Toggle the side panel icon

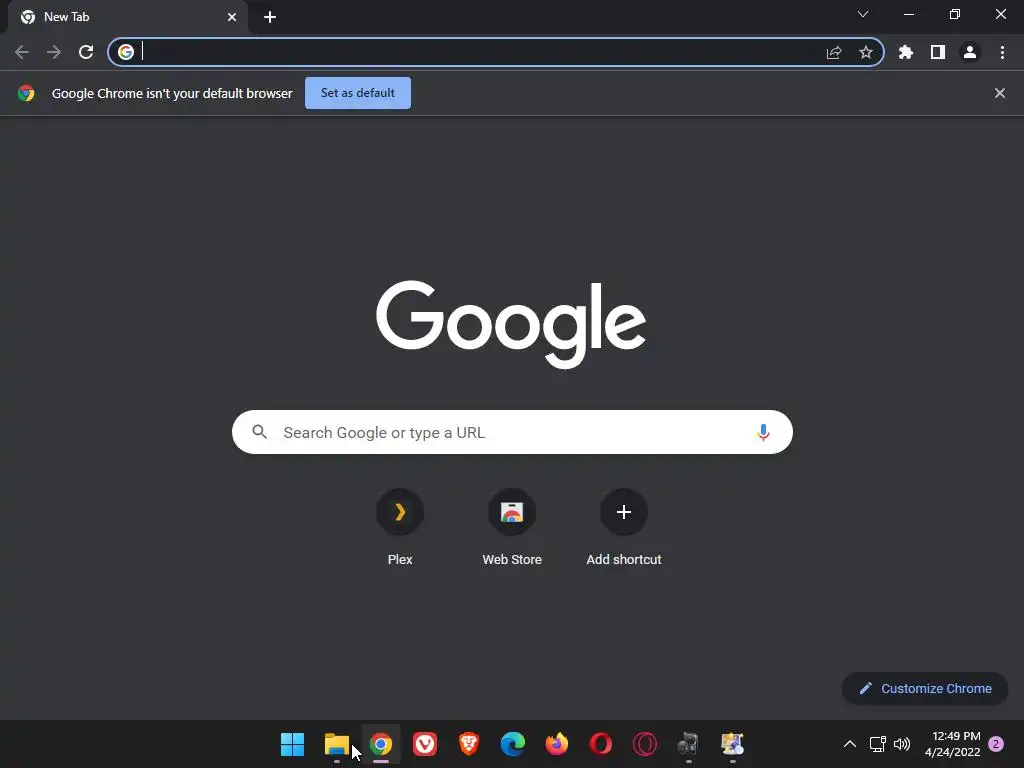(938, 52)
